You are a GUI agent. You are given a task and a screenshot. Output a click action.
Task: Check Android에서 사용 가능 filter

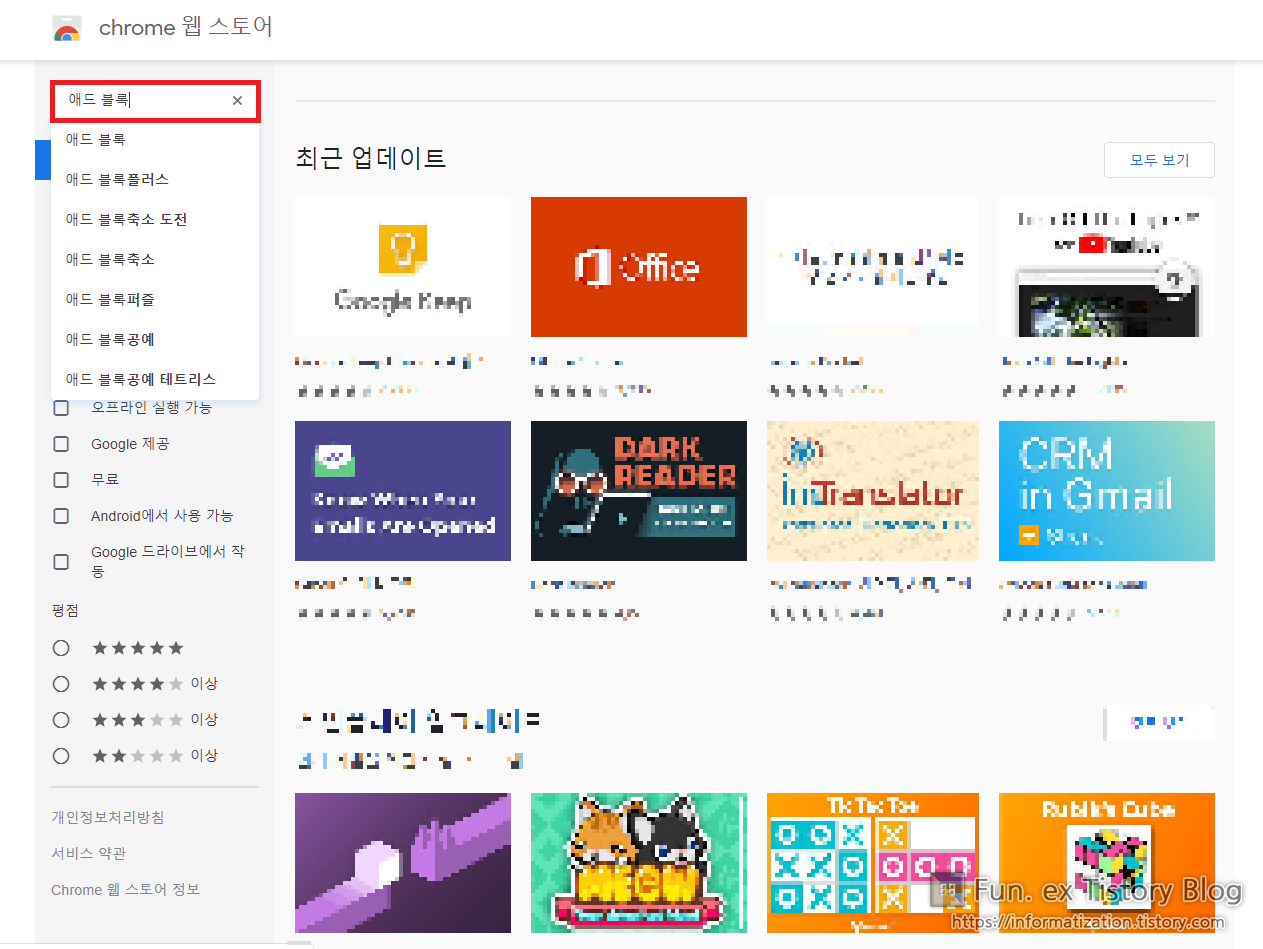pos(61,516)
